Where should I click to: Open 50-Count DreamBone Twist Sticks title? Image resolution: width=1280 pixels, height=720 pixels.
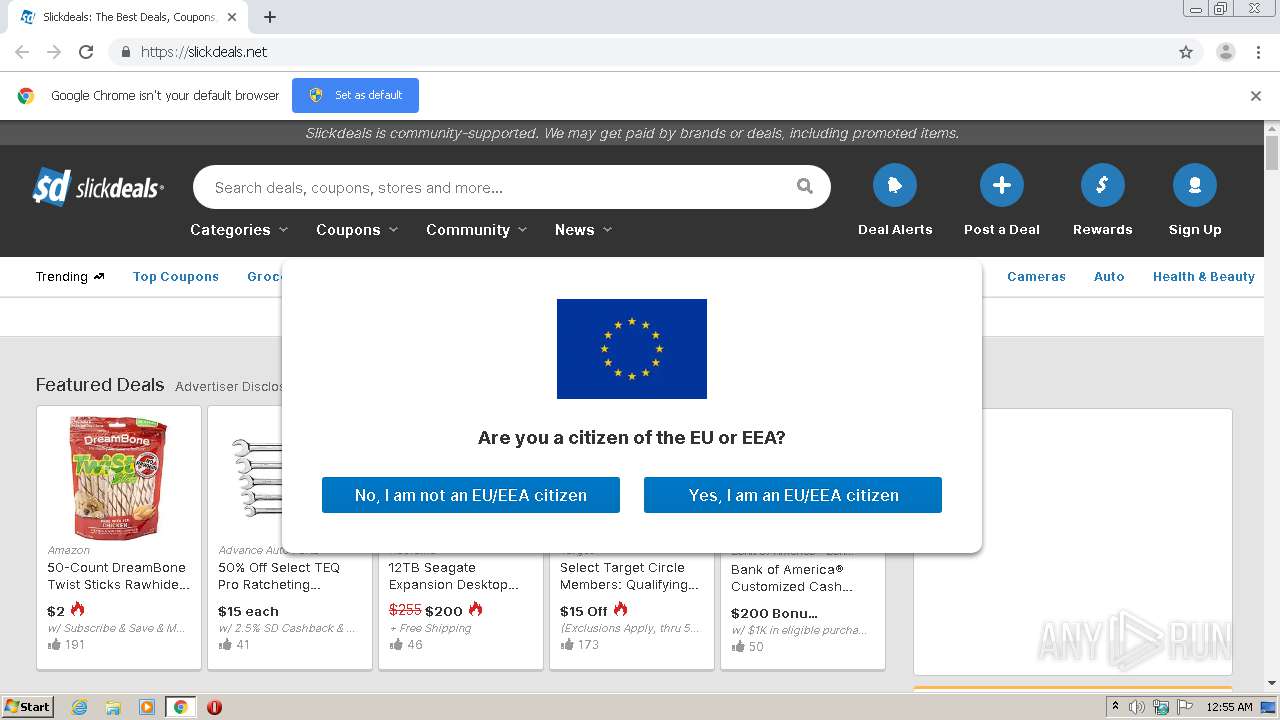118,576
